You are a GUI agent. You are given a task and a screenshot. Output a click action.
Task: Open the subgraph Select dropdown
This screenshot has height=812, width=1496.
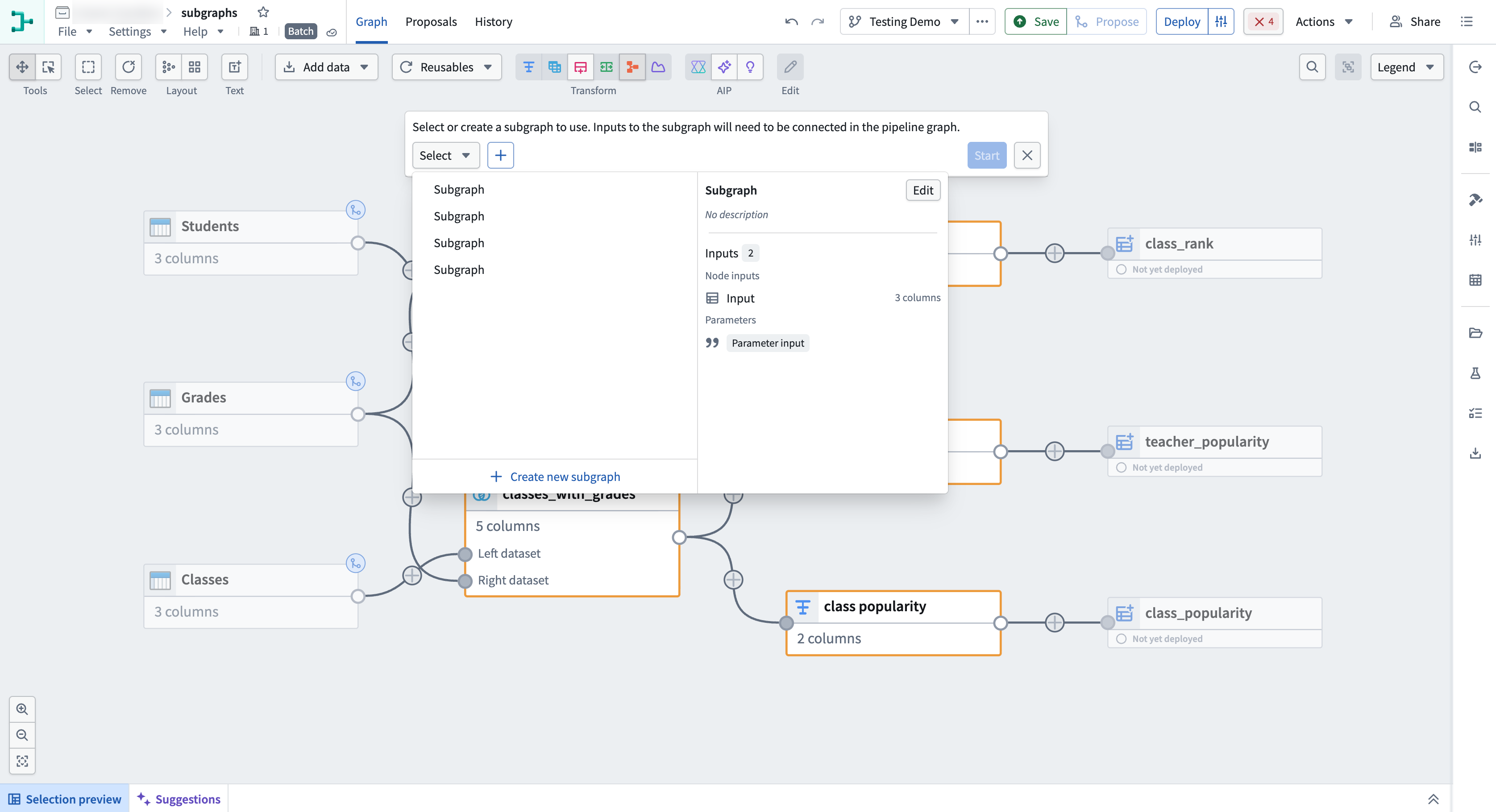click(445, 155)
